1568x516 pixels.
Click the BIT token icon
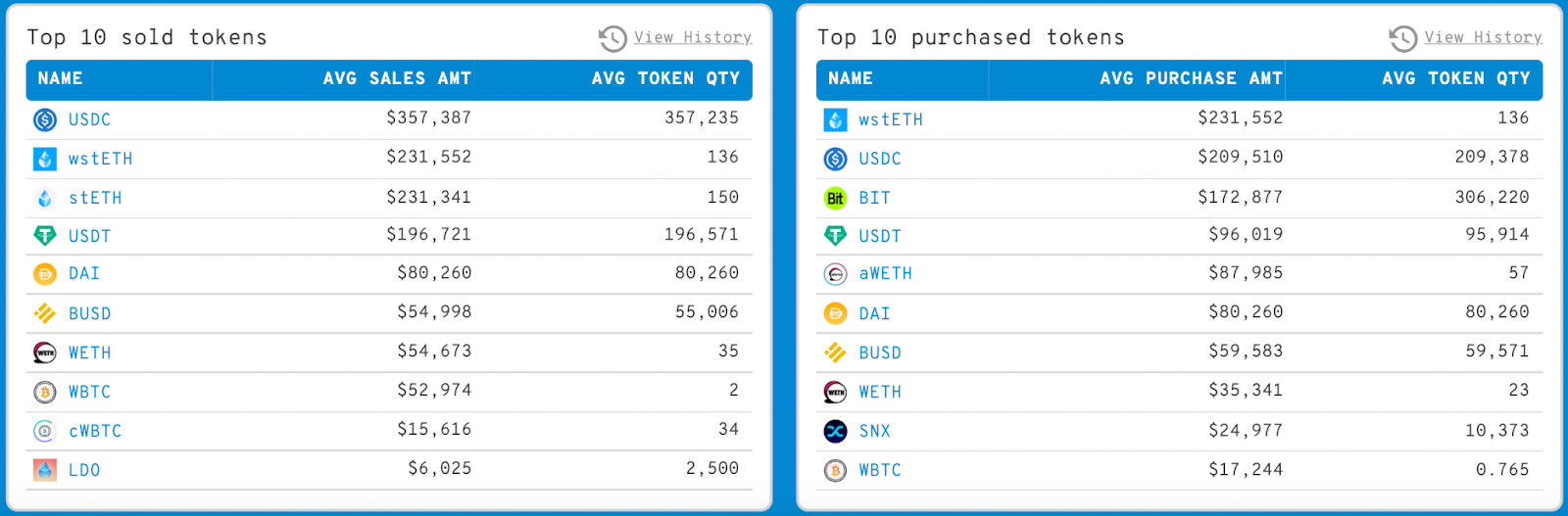click(x=835, y=198)
